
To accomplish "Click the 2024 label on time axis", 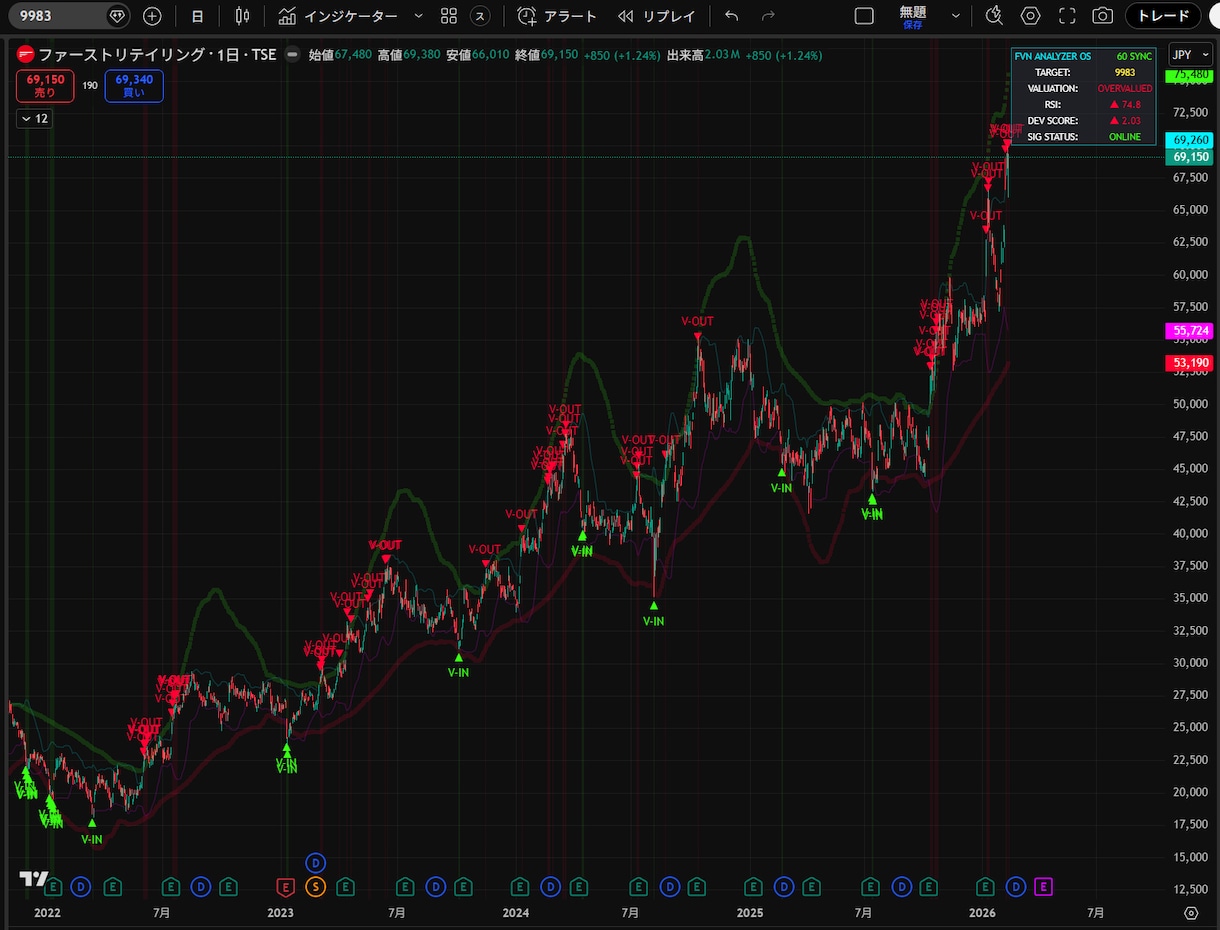I will click(516, 912).
